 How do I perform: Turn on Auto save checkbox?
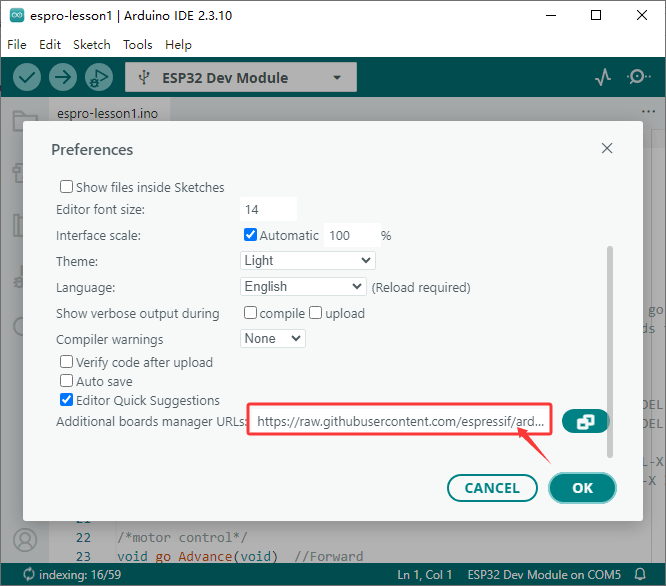coord(66,380)
